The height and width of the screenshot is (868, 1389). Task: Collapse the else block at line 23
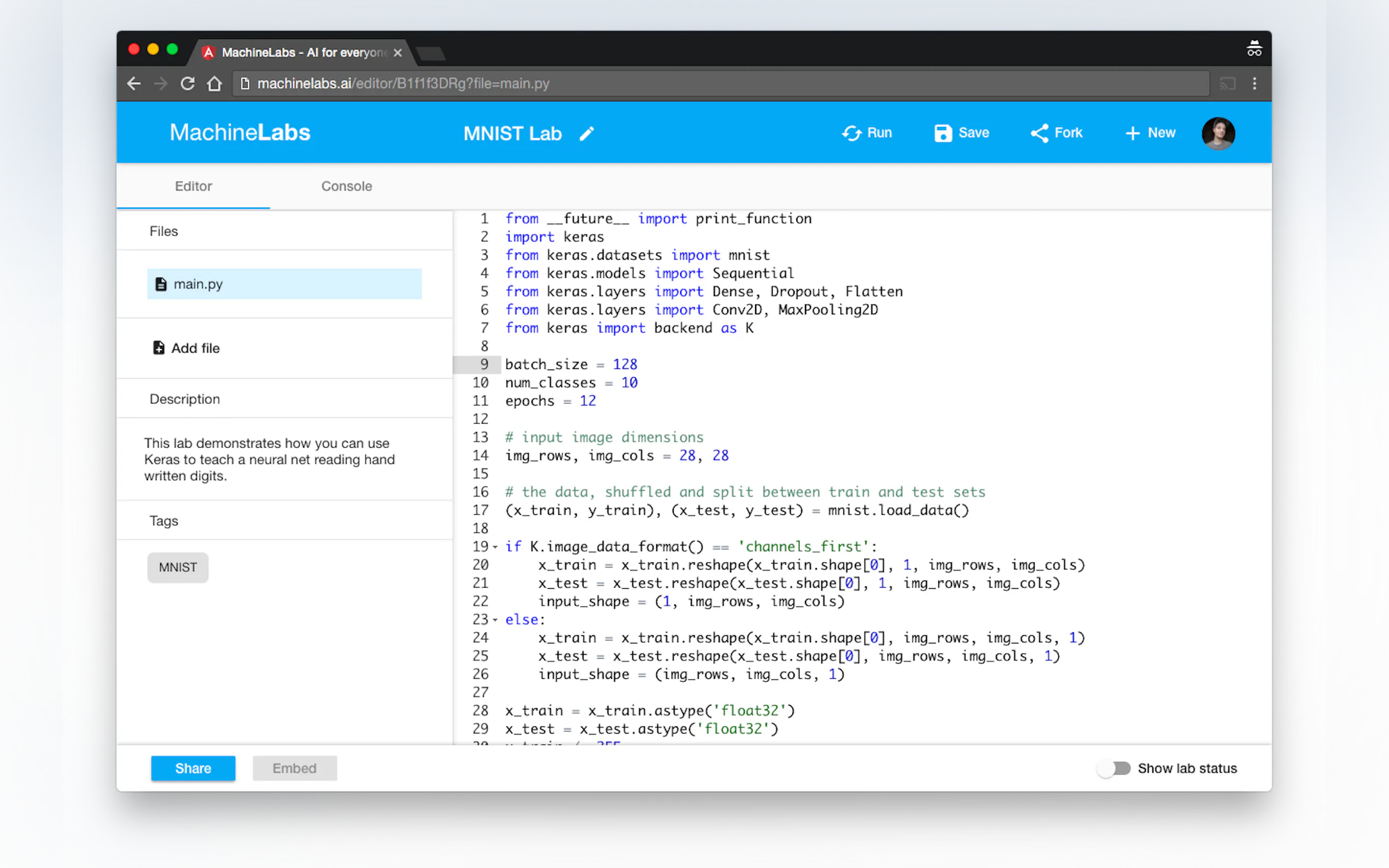(495, 619)
